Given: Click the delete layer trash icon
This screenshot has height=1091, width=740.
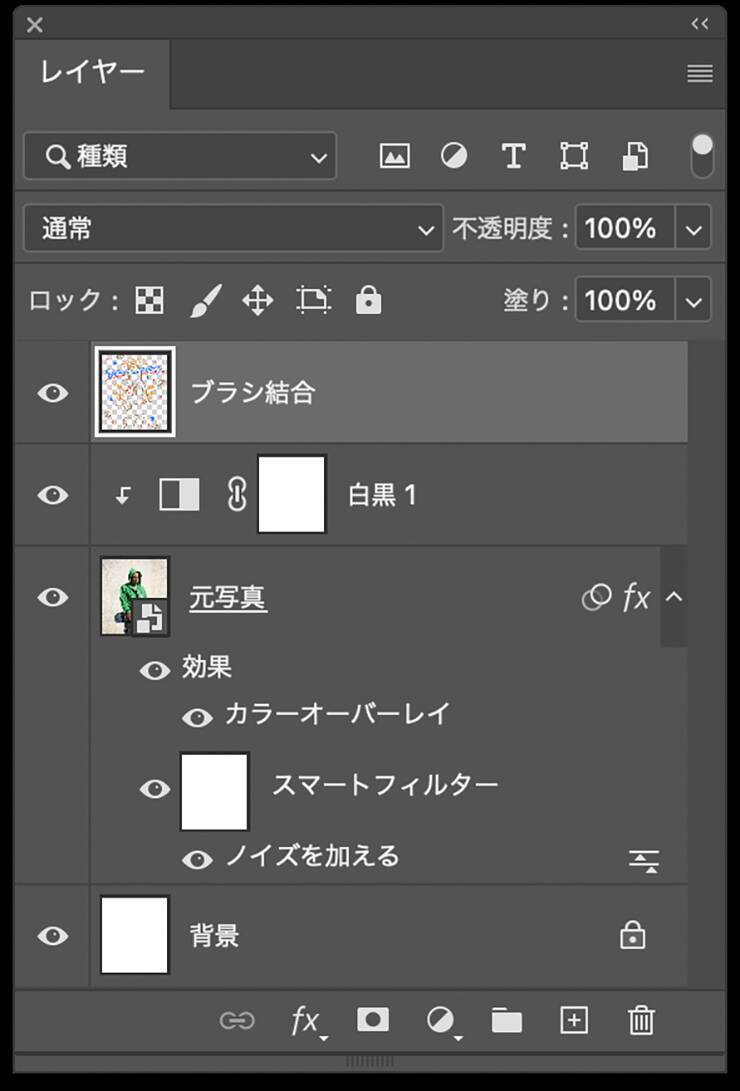Looking at the screenshot, I should (641, 1020).
